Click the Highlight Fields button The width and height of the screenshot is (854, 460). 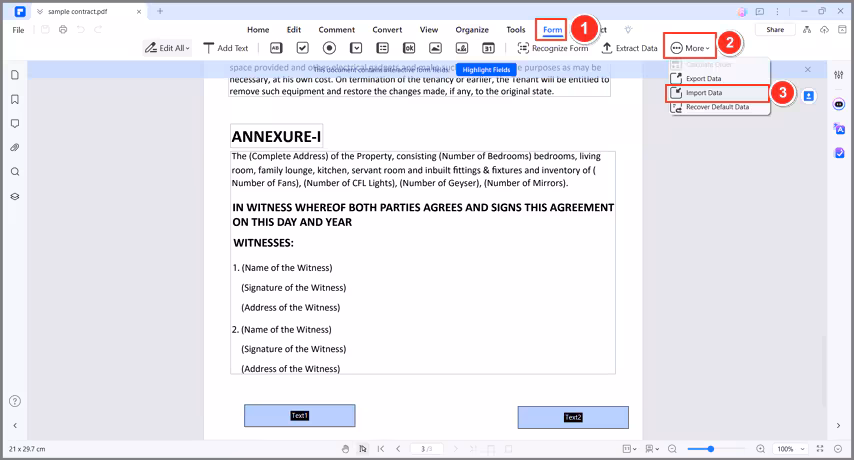tap(486, 70)
